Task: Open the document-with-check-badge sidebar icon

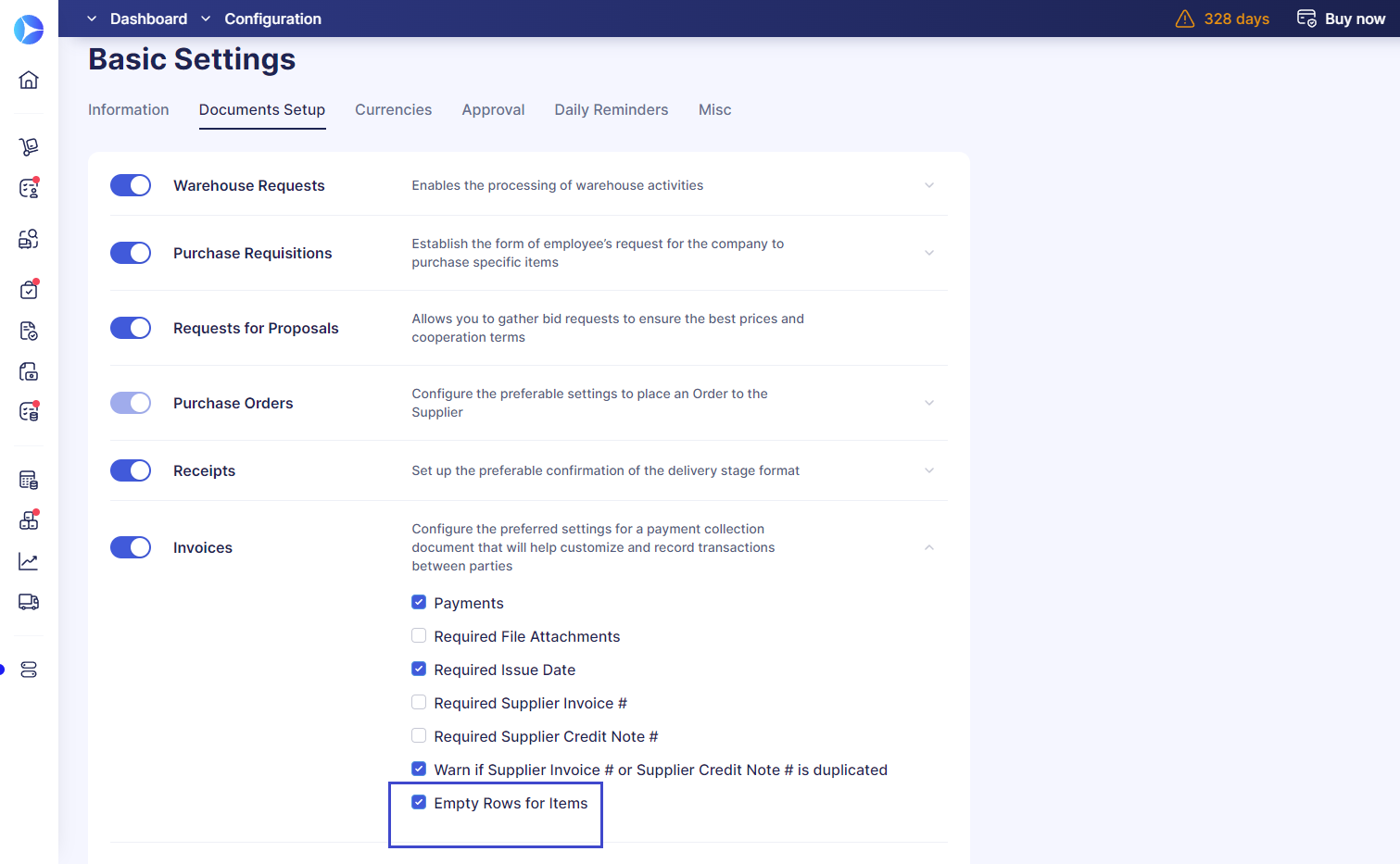Action: 29,331
